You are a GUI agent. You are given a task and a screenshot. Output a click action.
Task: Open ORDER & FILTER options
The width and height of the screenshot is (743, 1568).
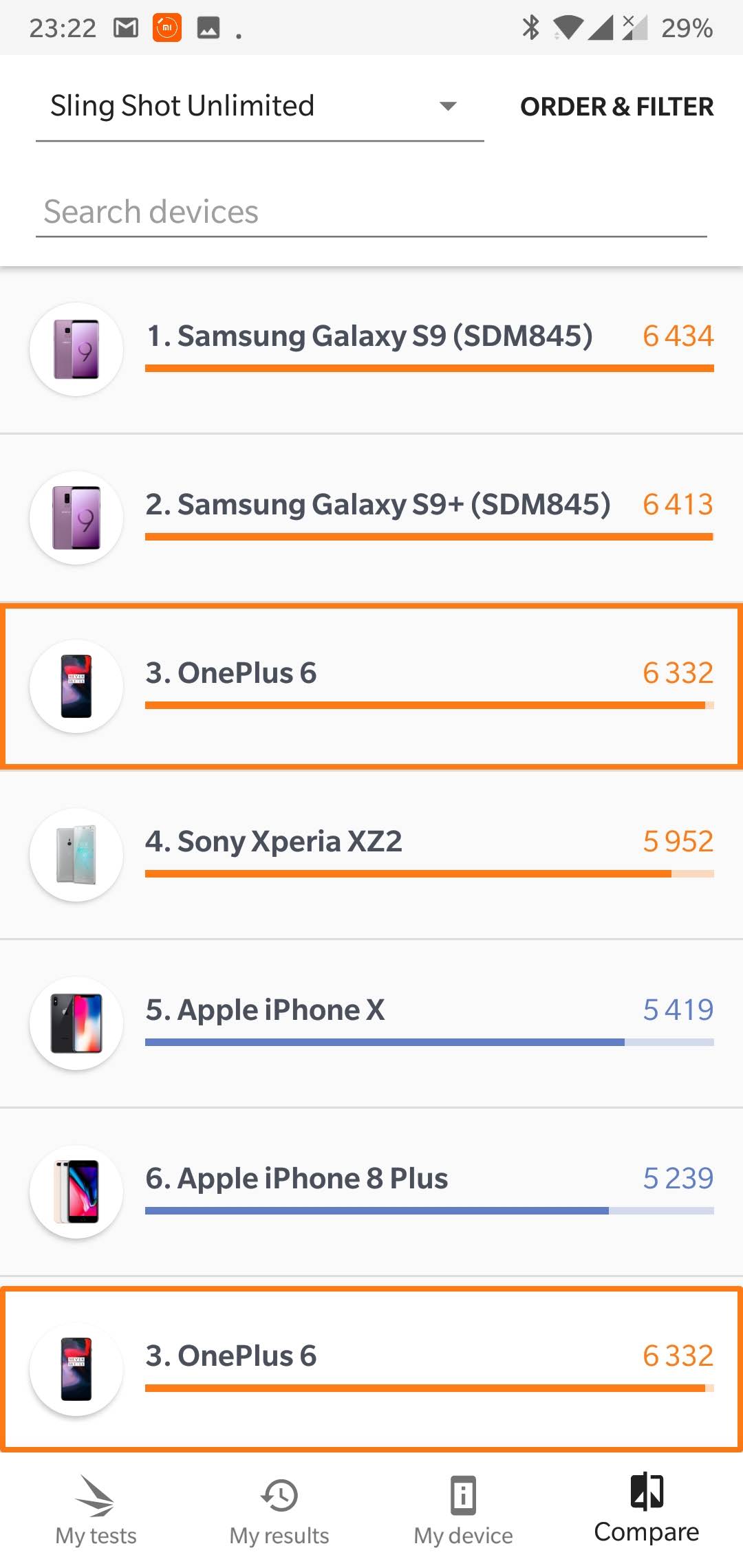(616, 107)
